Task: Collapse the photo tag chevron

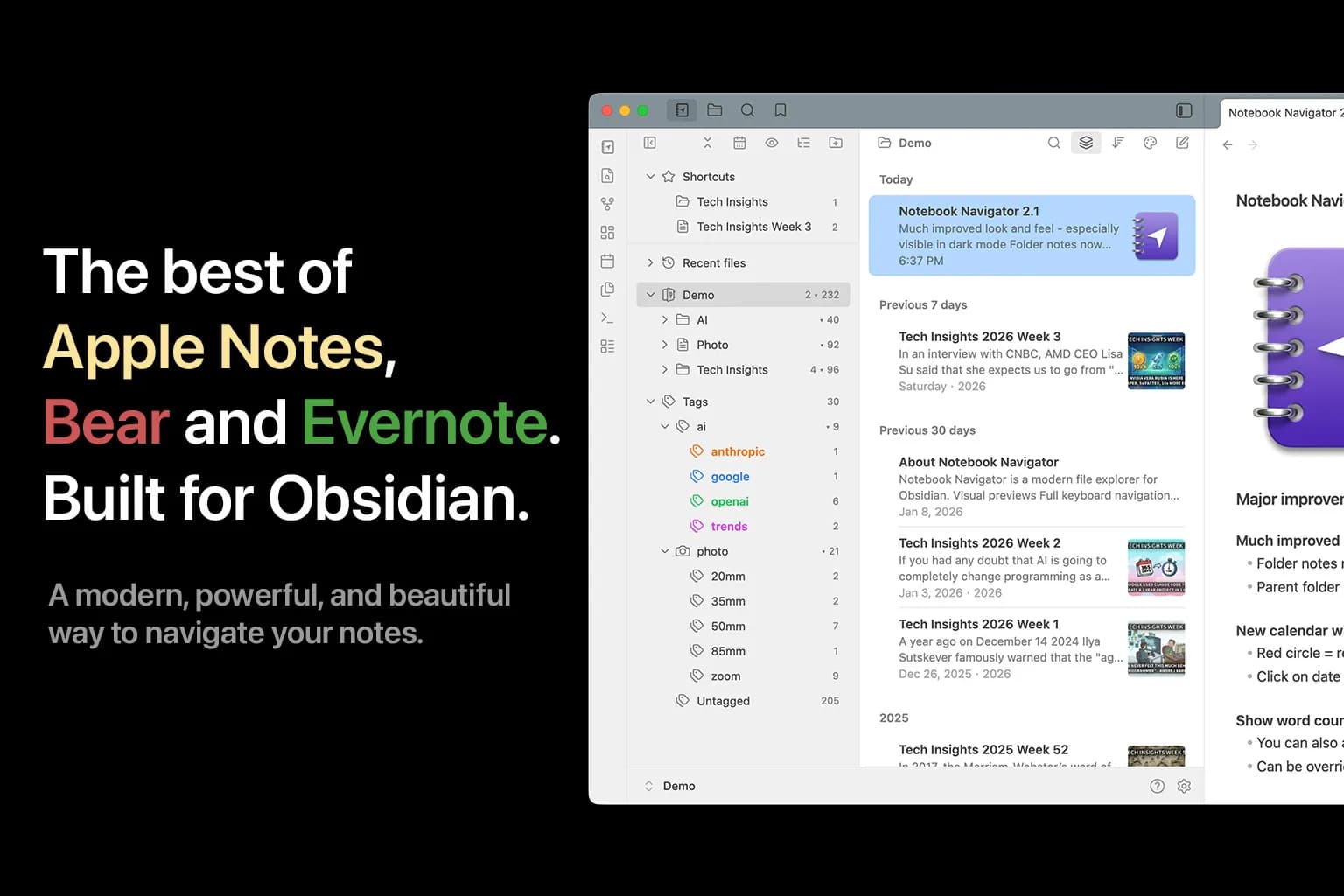Action: coord(665,551)
